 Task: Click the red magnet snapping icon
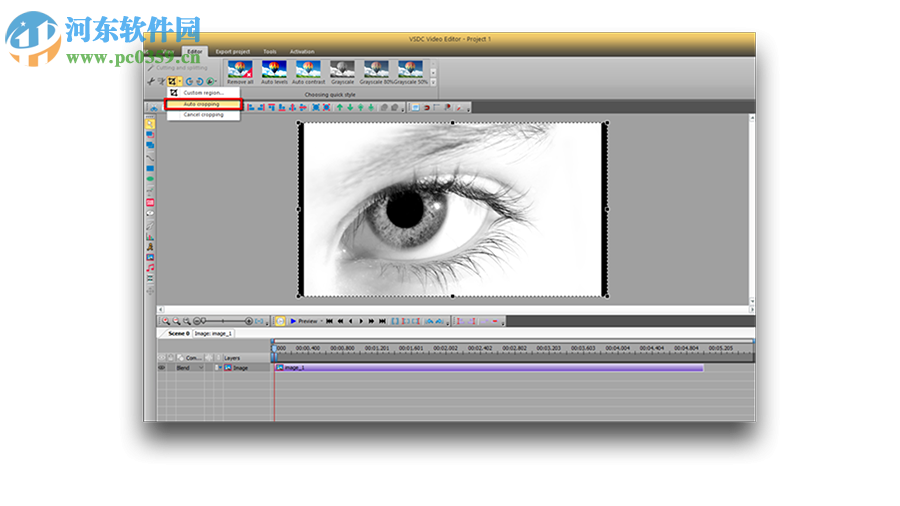426,107
